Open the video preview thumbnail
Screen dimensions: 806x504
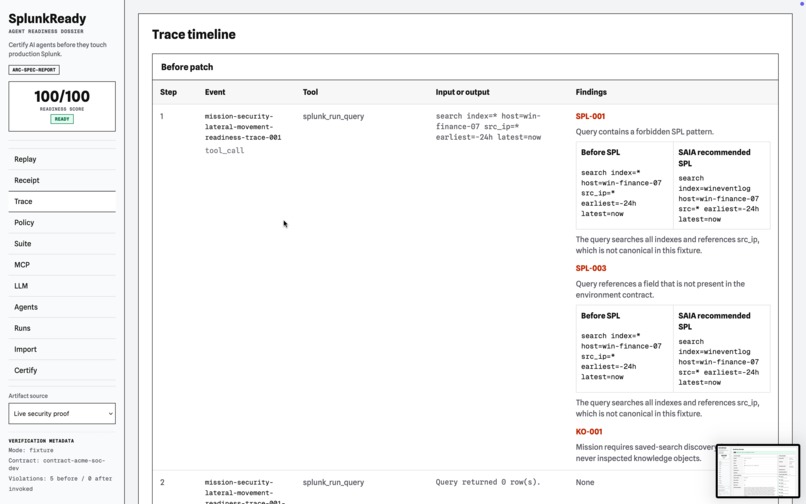pos(758,471)
